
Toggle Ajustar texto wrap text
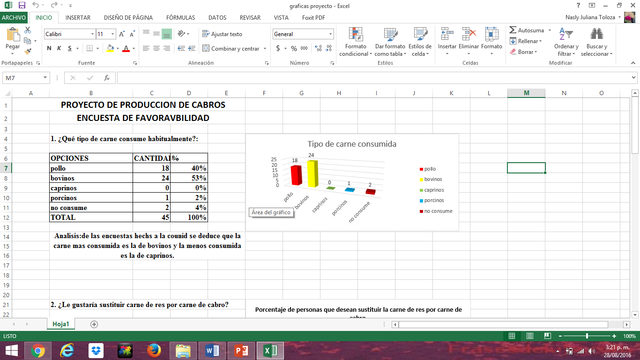(x=222, y=34)
